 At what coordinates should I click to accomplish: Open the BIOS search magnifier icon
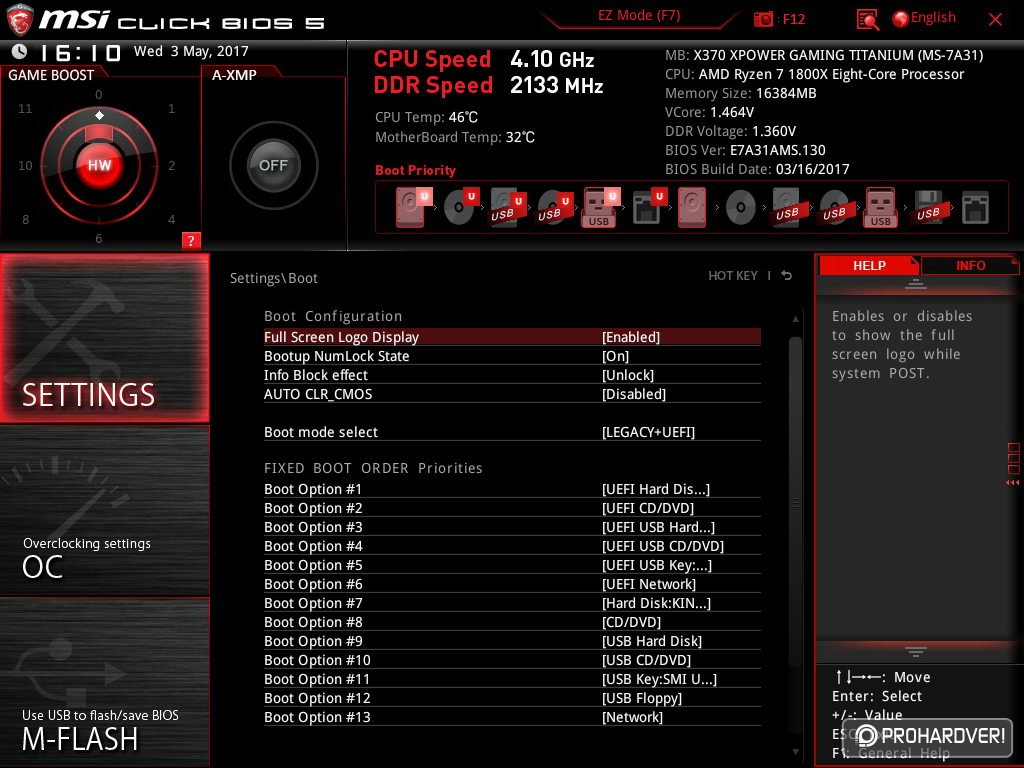pos(867,19)
